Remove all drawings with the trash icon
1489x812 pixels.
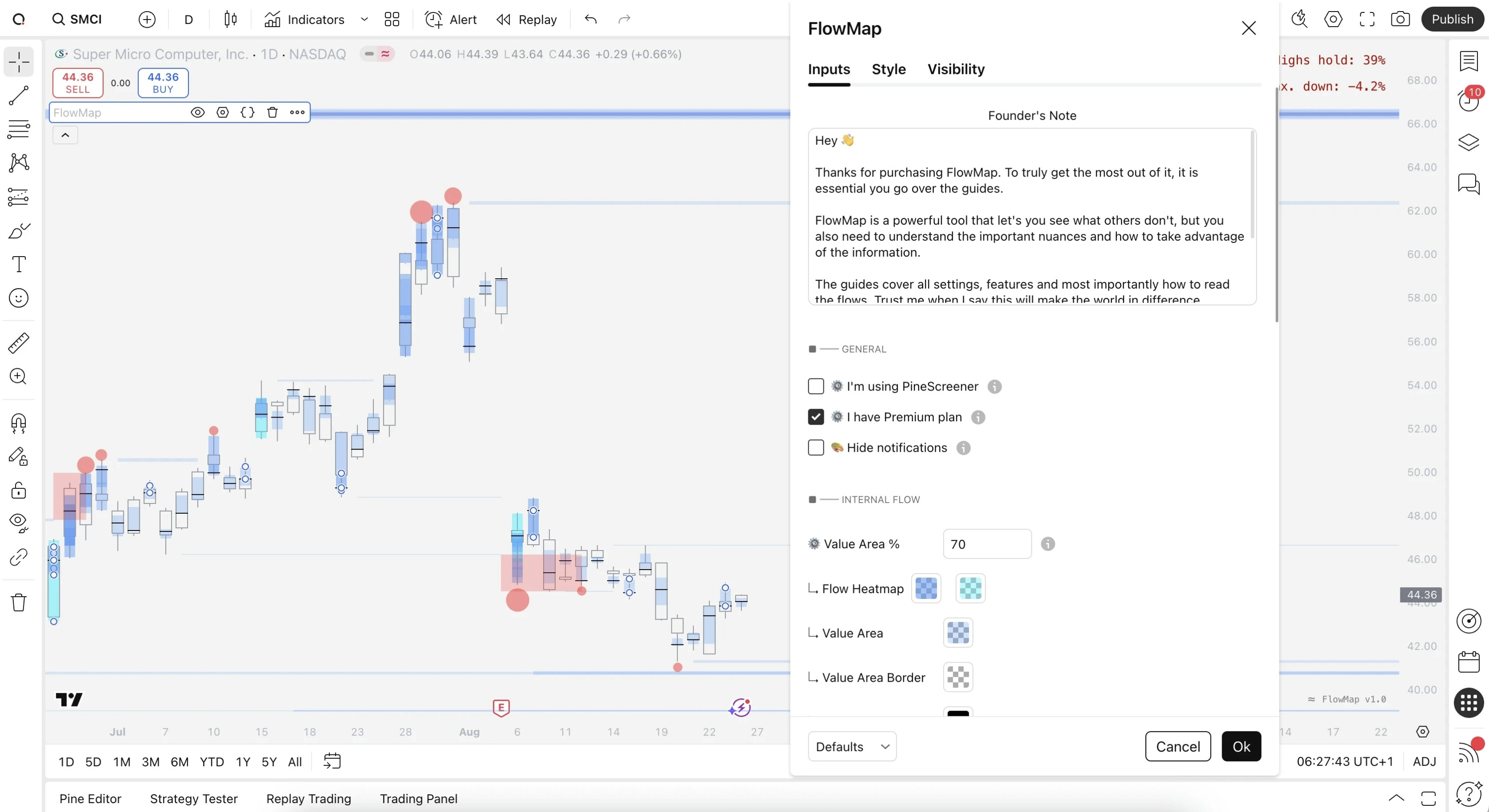point(19,602)
